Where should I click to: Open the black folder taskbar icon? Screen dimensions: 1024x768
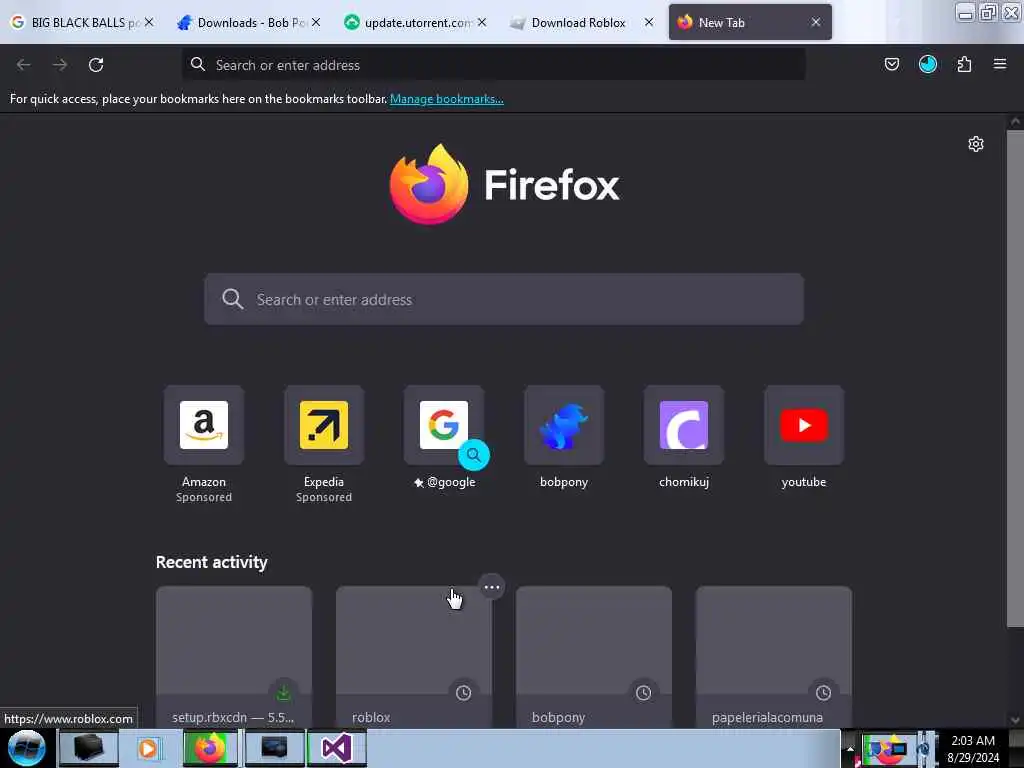point(88,748)
